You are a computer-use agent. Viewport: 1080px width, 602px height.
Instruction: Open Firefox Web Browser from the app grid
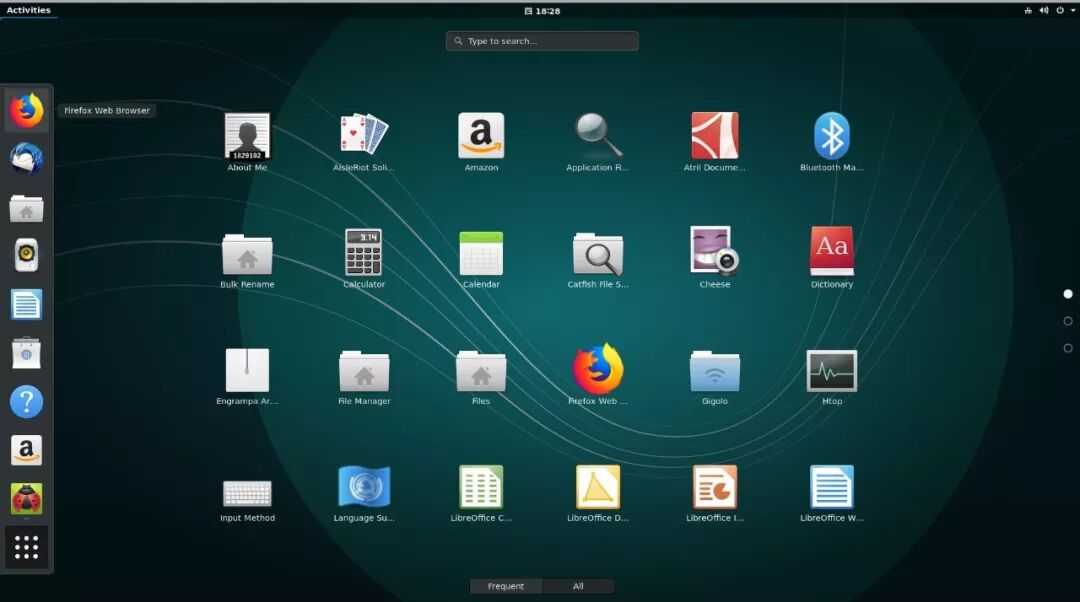(597, 372)
